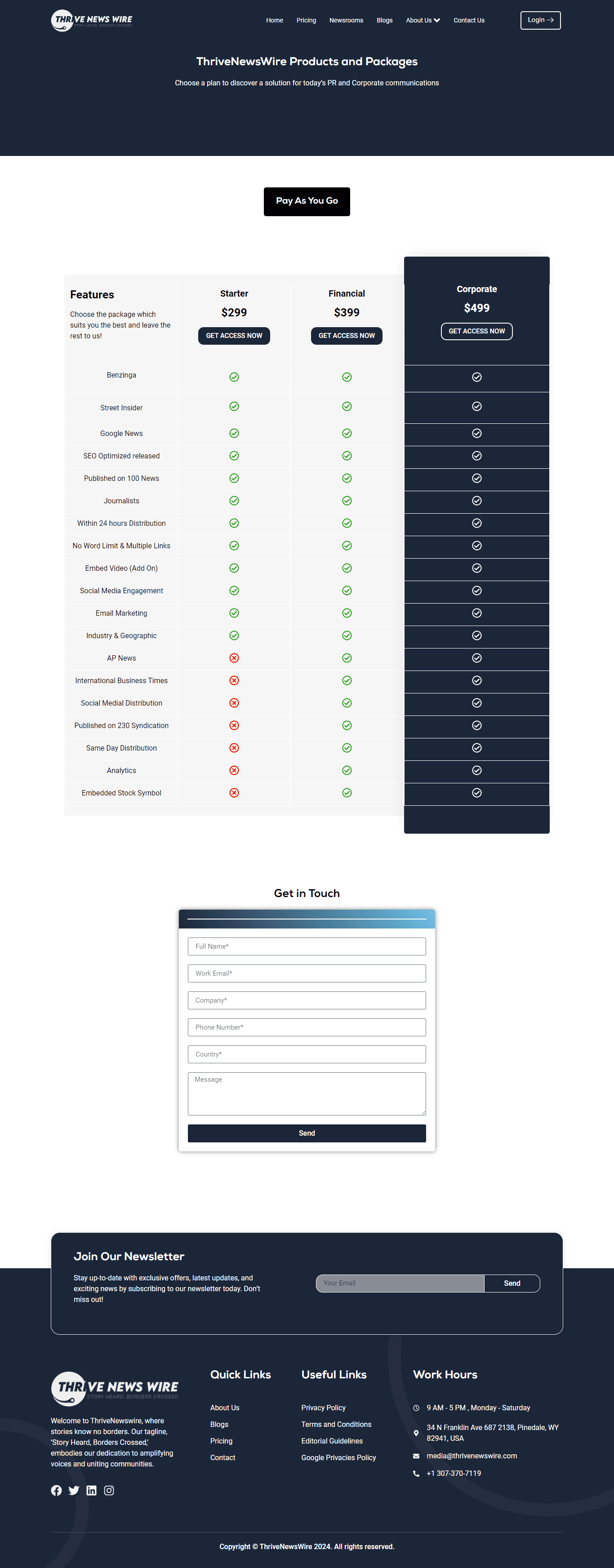The height and width of the screenshot is (1568, 614).
Task: Open Pricing in the top navigation
Action: point(306,20)
